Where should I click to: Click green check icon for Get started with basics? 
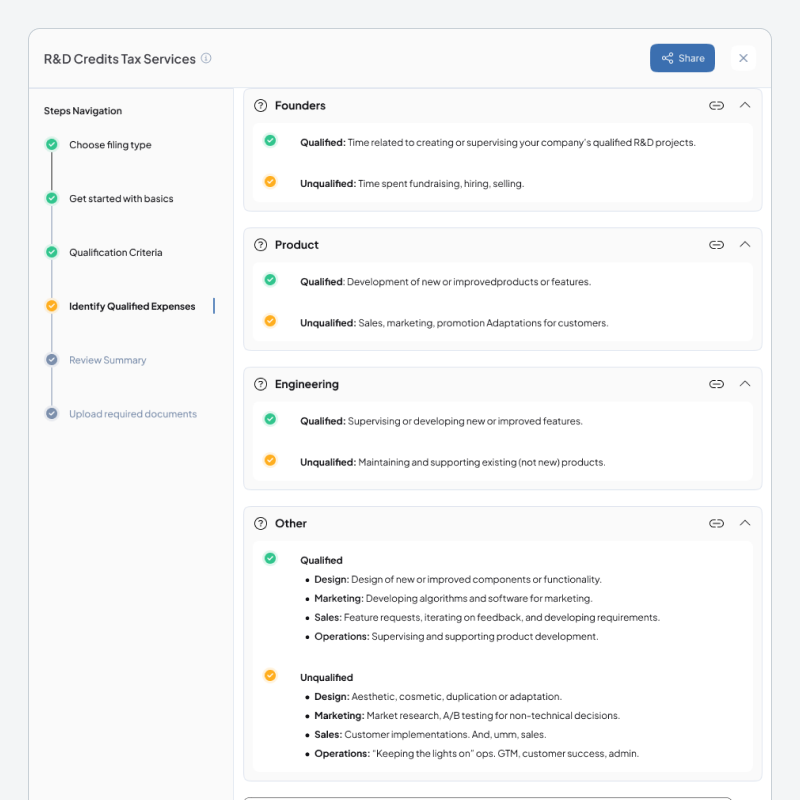tap(52, 198)
